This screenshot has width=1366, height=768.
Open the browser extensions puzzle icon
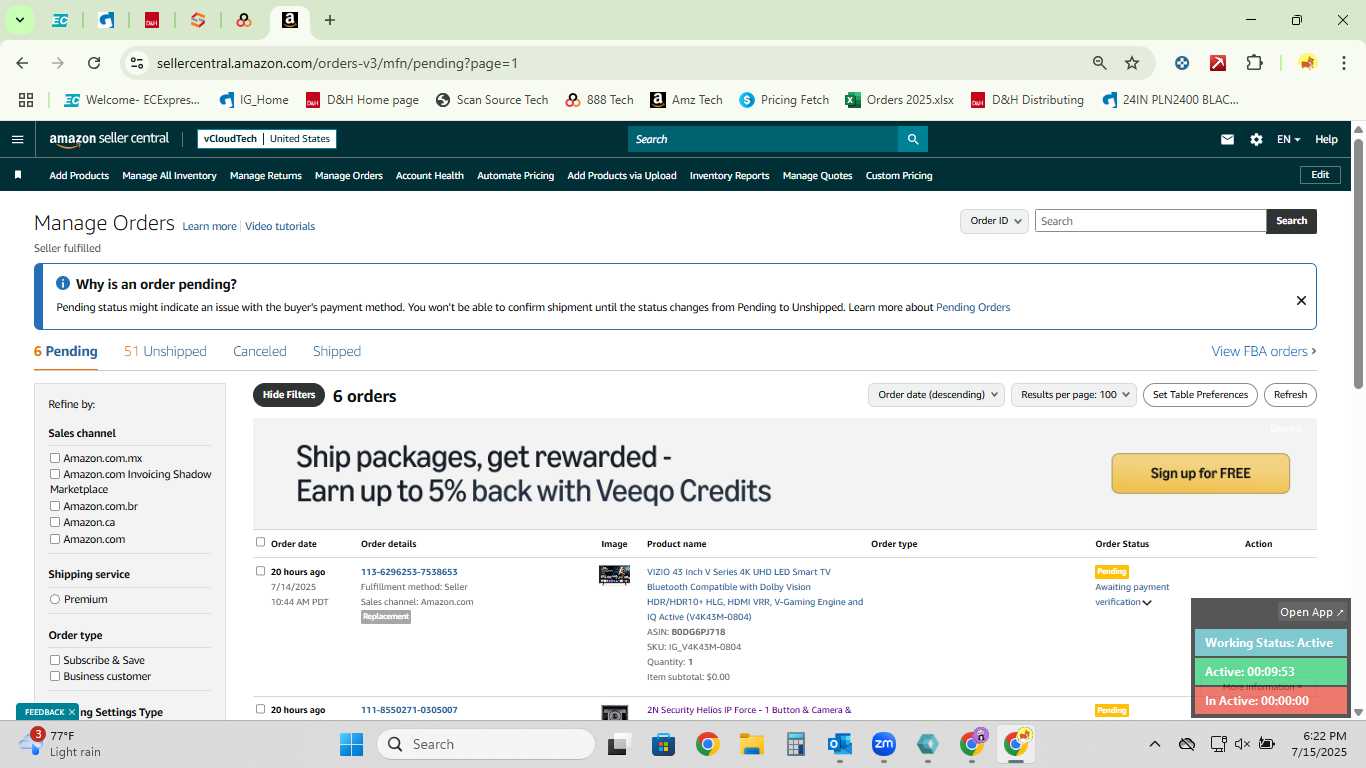pyautogui.click(x=1254, y=63)
